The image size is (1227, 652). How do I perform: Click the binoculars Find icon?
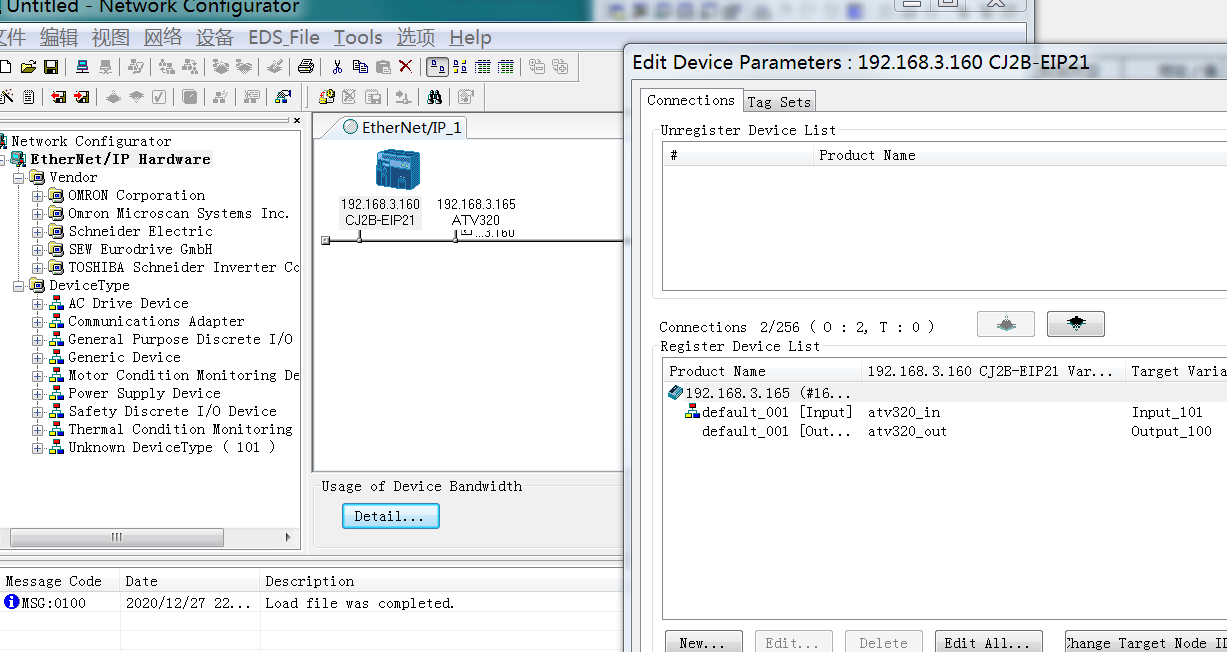point(434,97)
